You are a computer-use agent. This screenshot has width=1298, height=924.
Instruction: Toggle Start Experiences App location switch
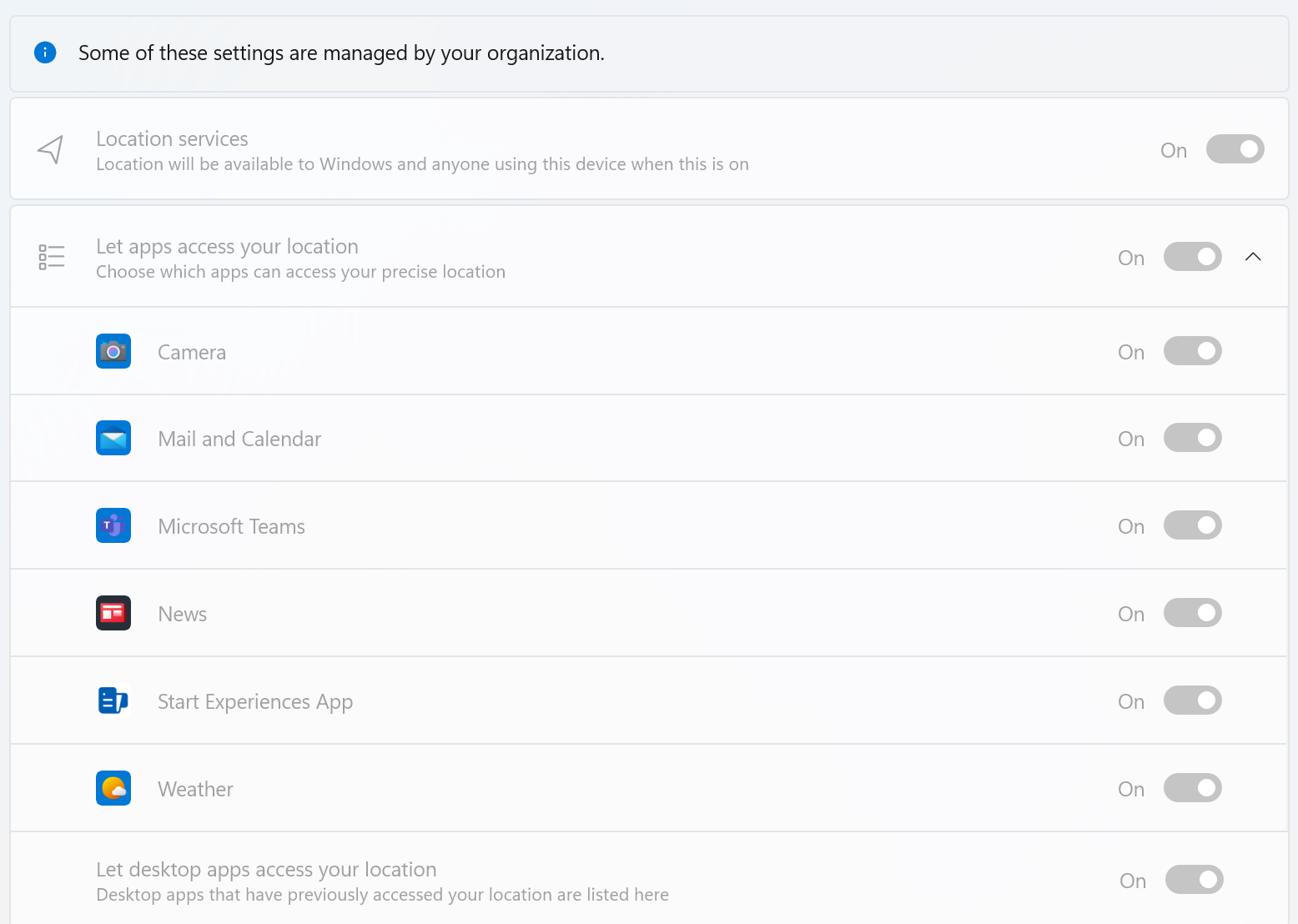[x=1193, y=701]
